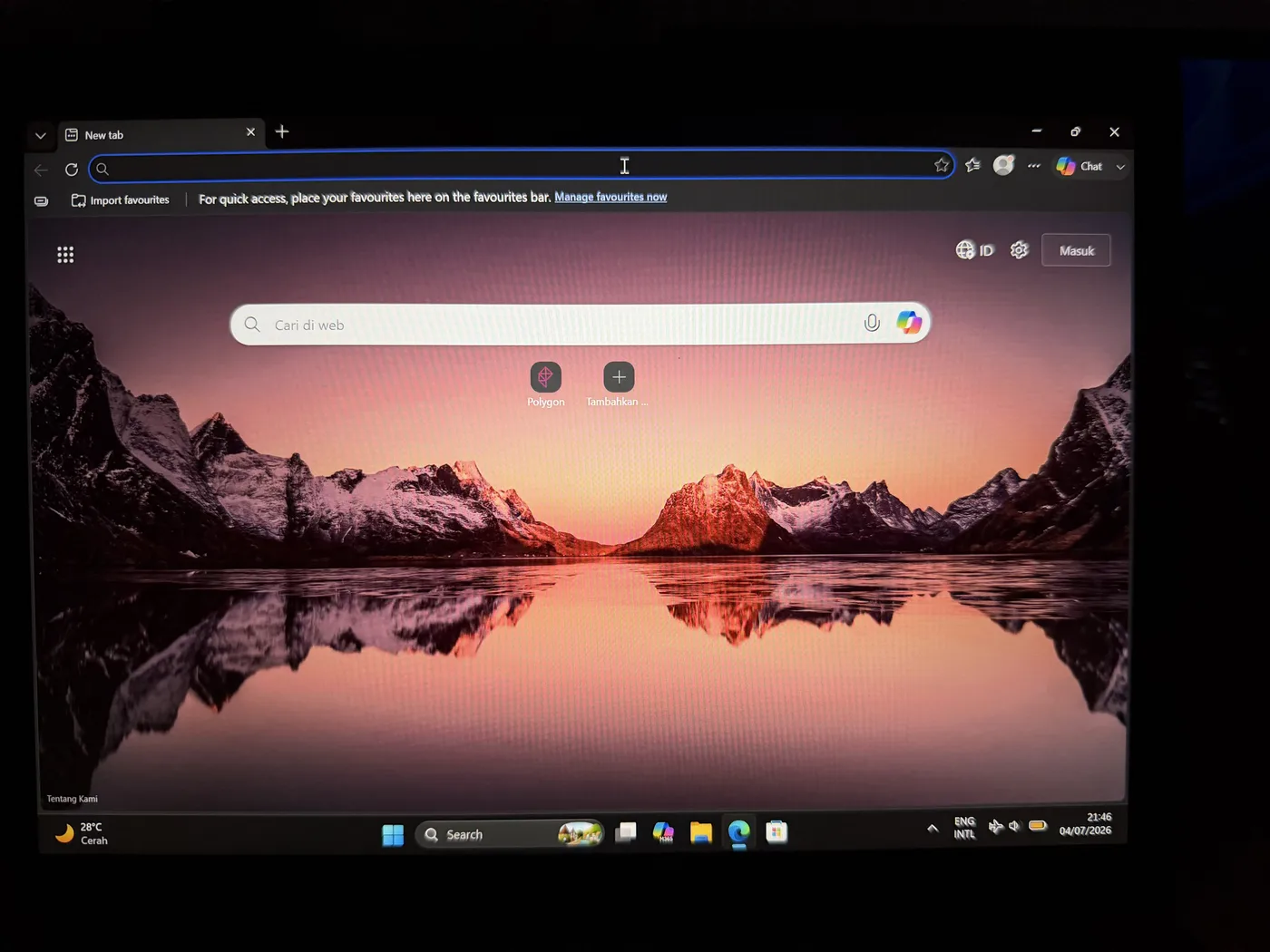Start voice search with microphone
This screenshot has width=1270, height=952.
(872, 323)
